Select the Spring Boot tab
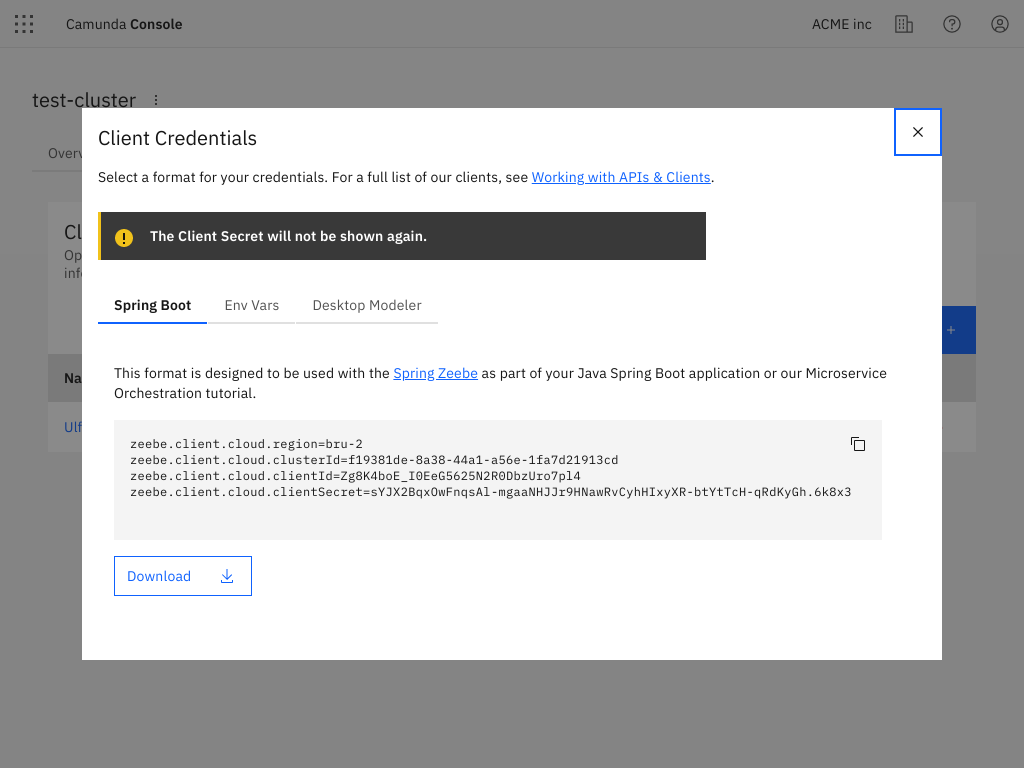 point(152,305)
